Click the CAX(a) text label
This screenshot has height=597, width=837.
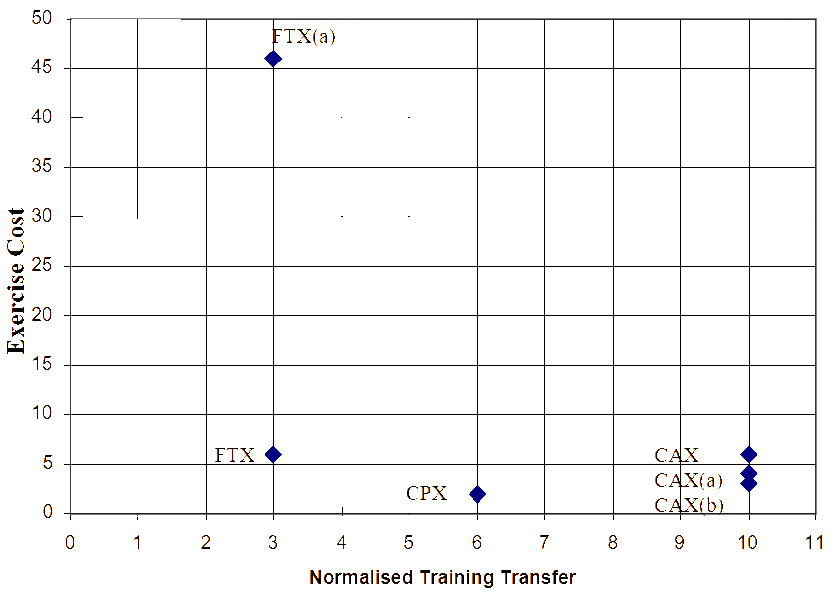(x=689, y=481)
